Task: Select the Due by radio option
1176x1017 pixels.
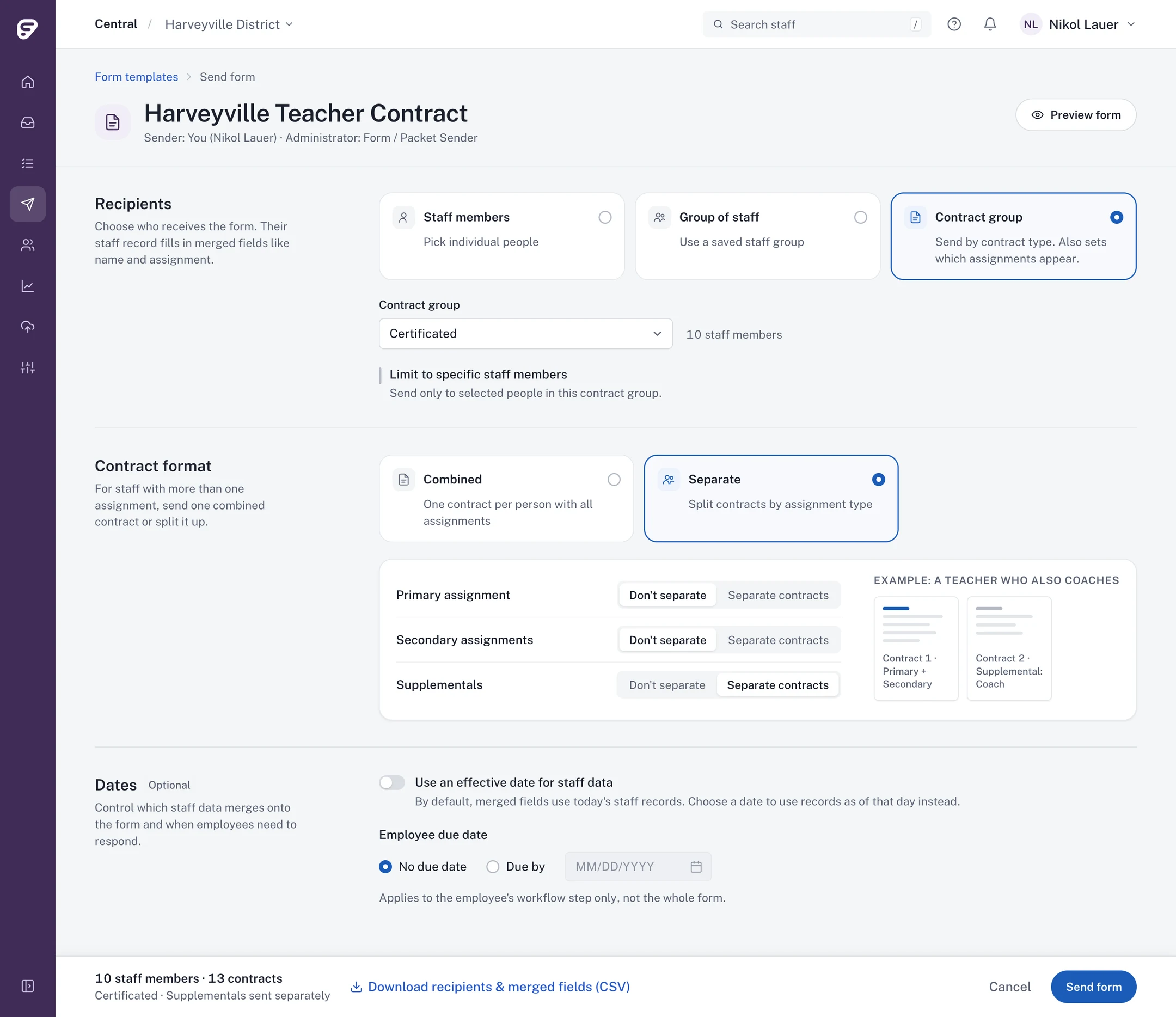Action: pyautogui.click(x=516, y=867)
